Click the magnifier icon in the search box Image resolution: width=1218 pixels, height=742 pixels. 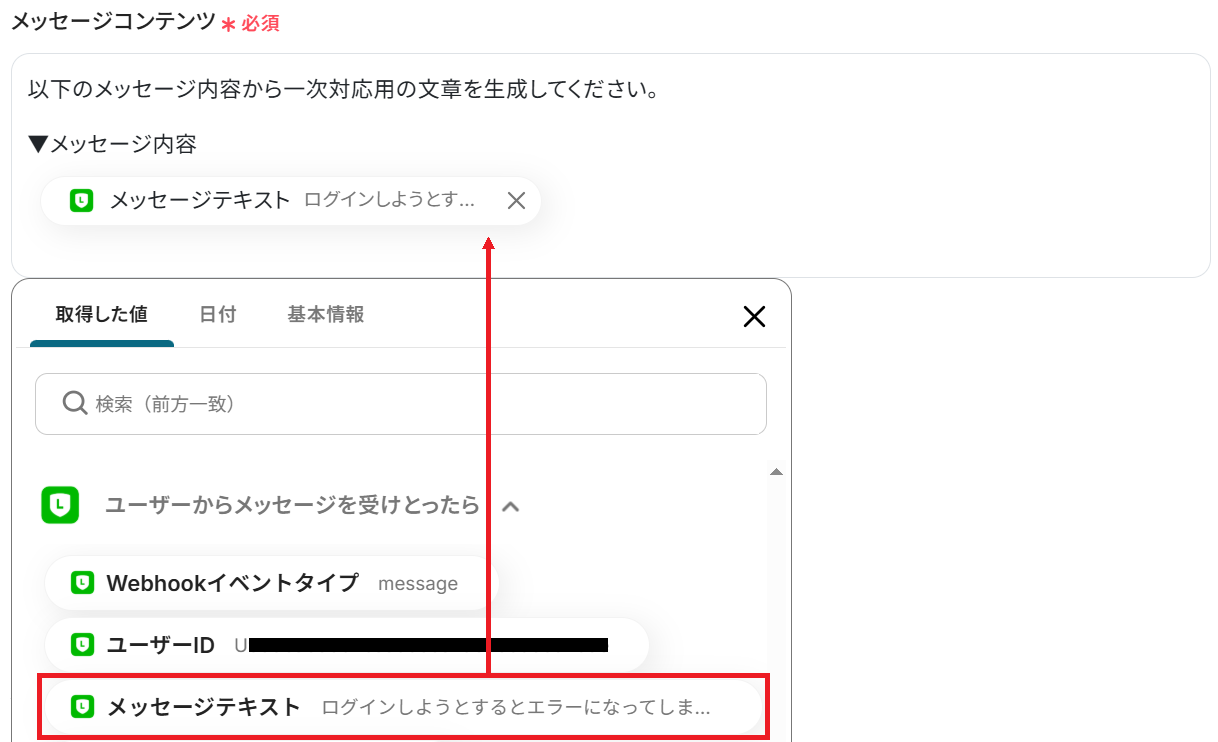coord(75,403)
